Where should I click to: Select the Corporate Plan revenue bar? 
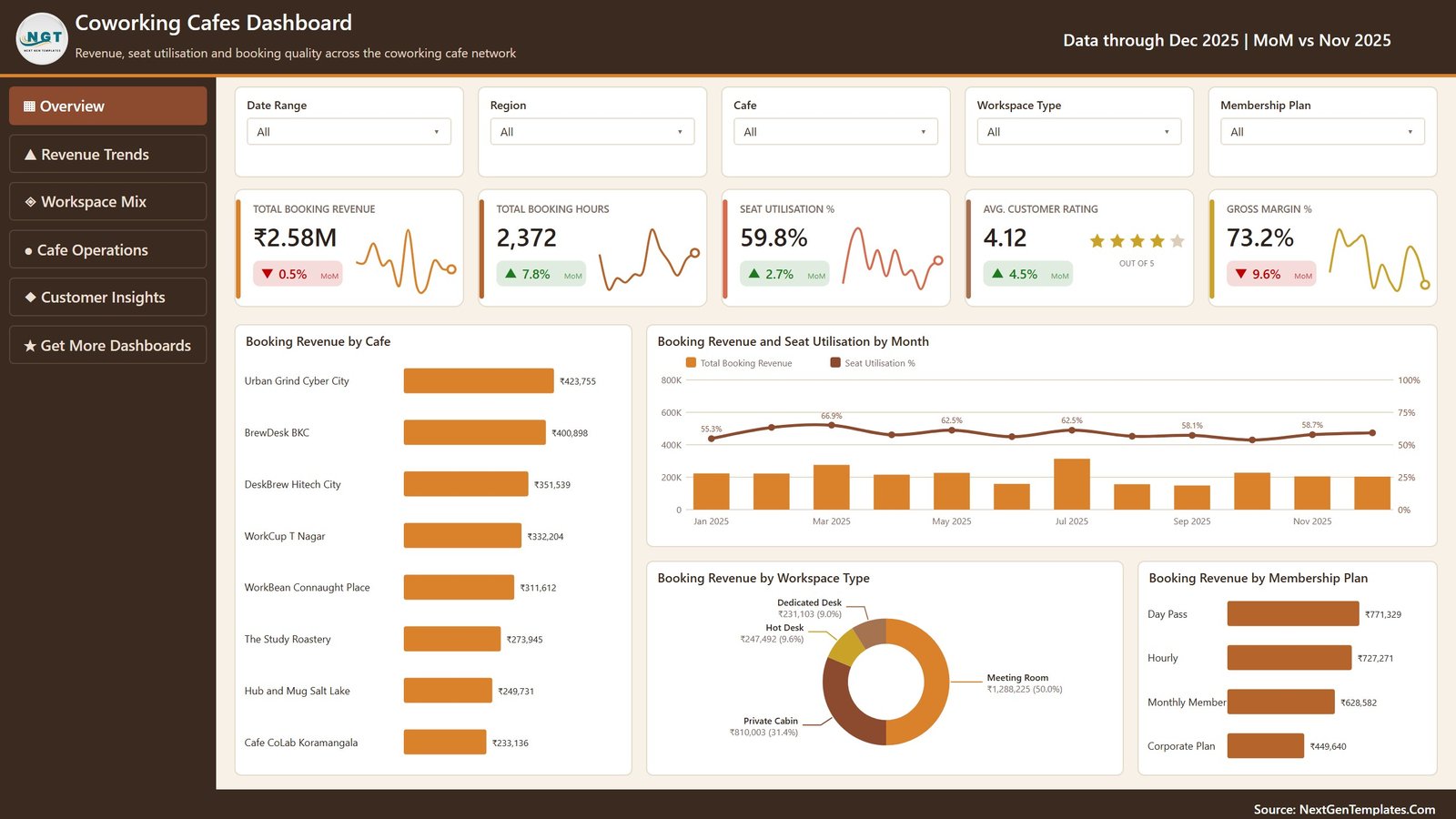pos(1266,745)
